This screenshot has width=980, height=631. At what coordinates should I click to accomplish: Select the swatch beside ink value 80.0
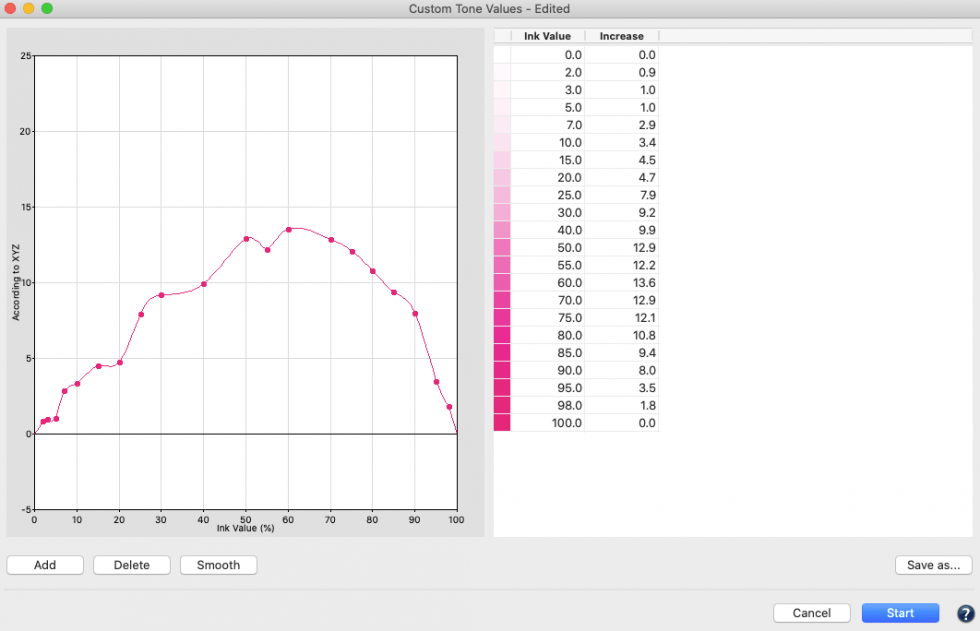[x=502, y=335]
